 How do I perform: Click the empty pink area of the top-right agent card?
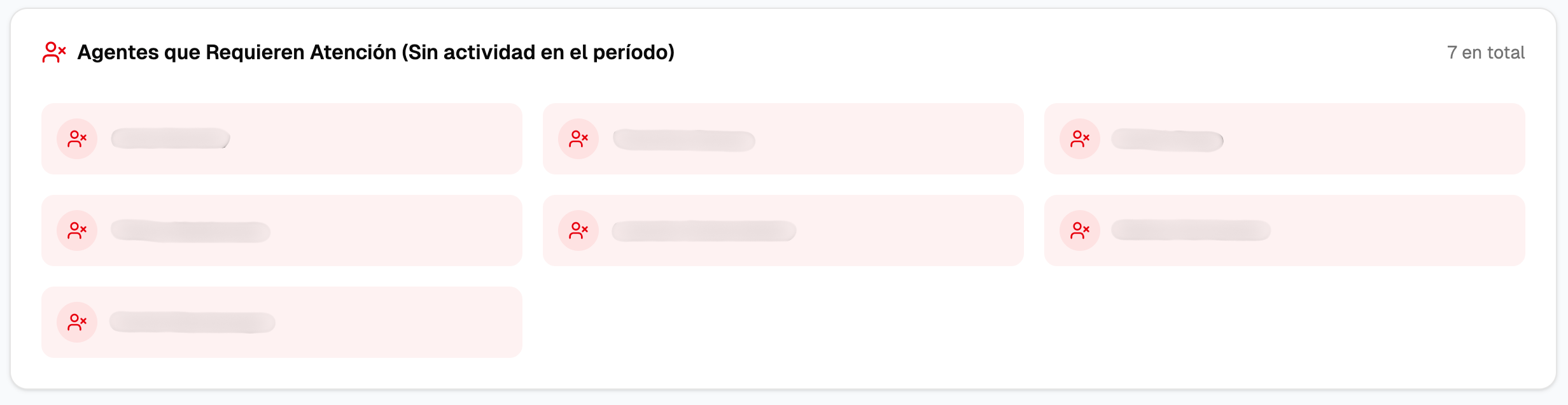point(1375,139)
